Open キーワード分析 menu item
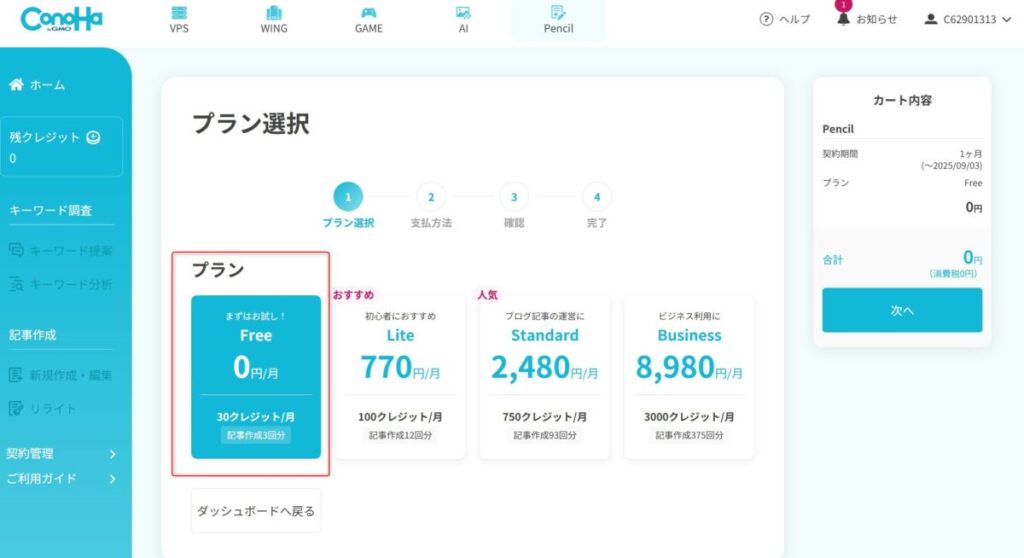Viewport: 1024px width, 558px height. [x=71, y=284]
